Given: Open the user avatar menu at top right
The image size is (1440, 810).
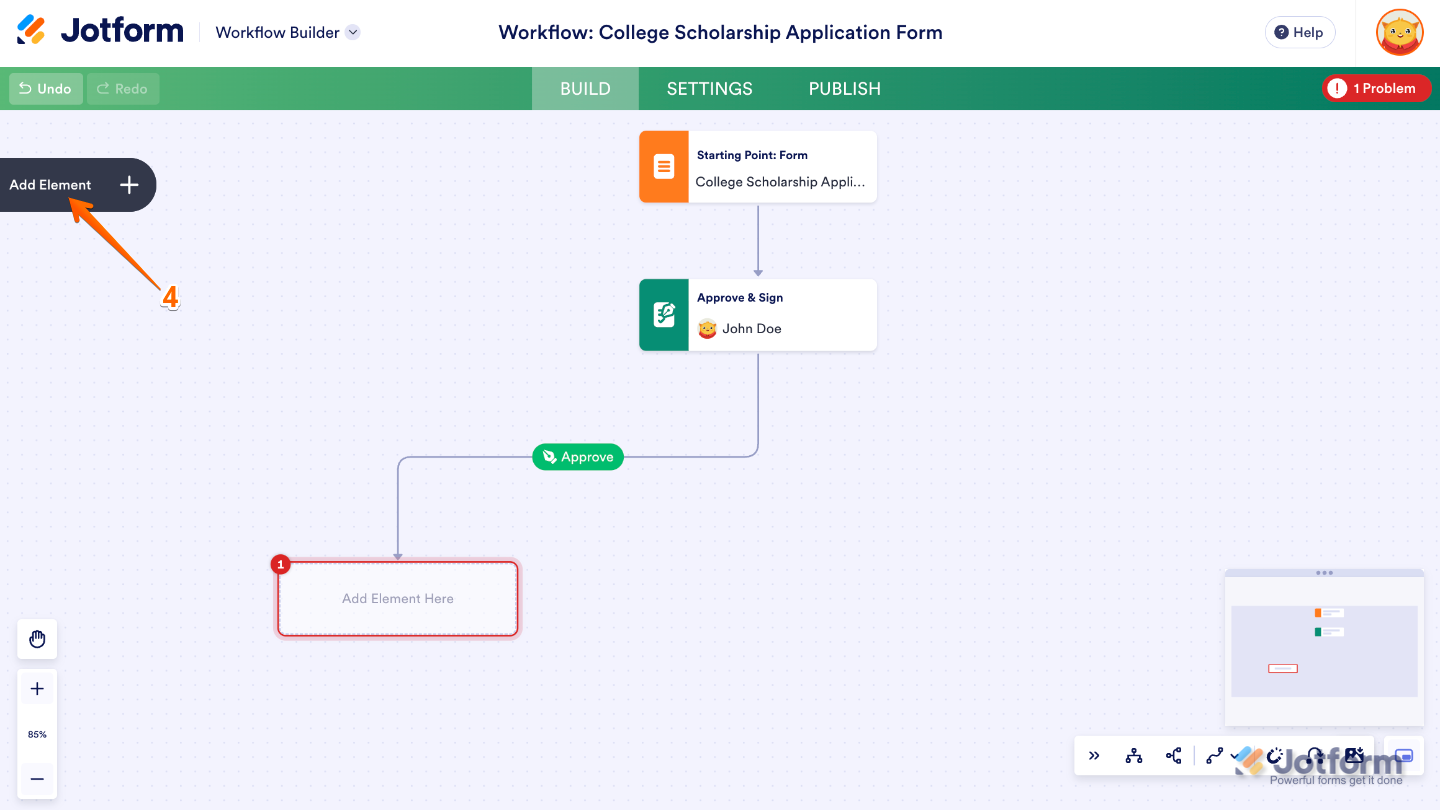Looking at the screenshot, I should point(1399,32).
